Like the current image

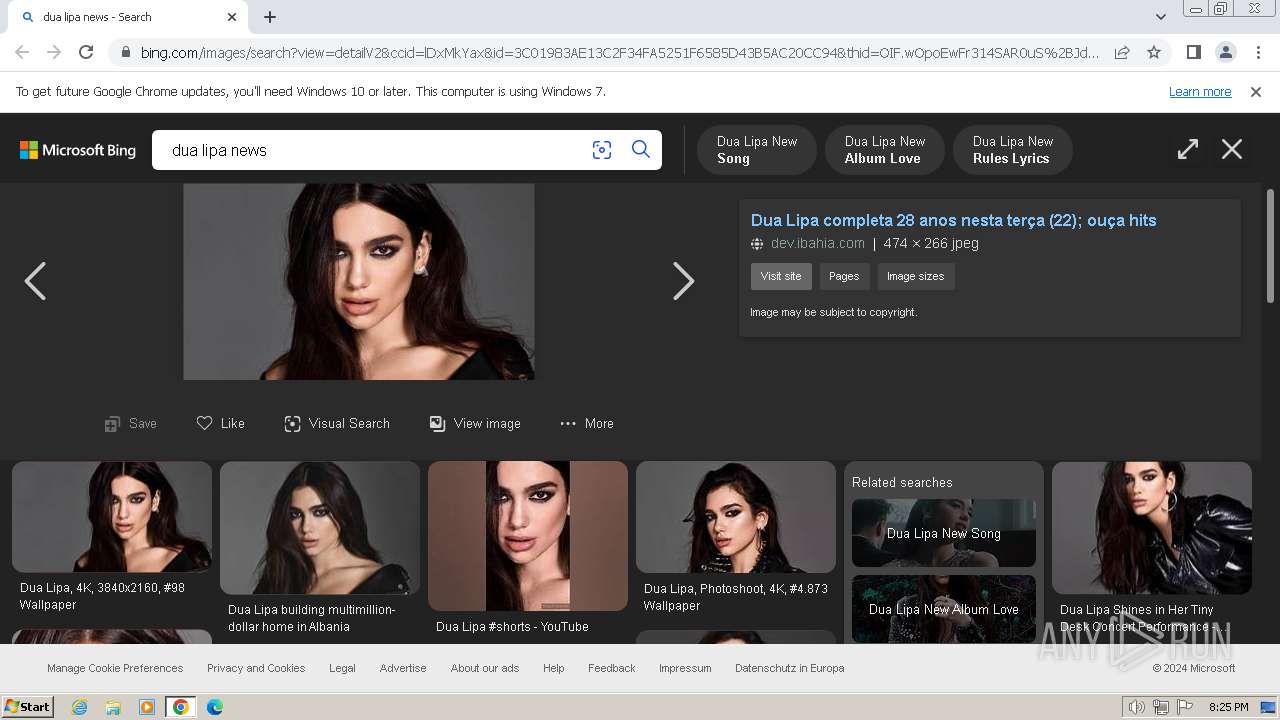click(x=220, y=424)
